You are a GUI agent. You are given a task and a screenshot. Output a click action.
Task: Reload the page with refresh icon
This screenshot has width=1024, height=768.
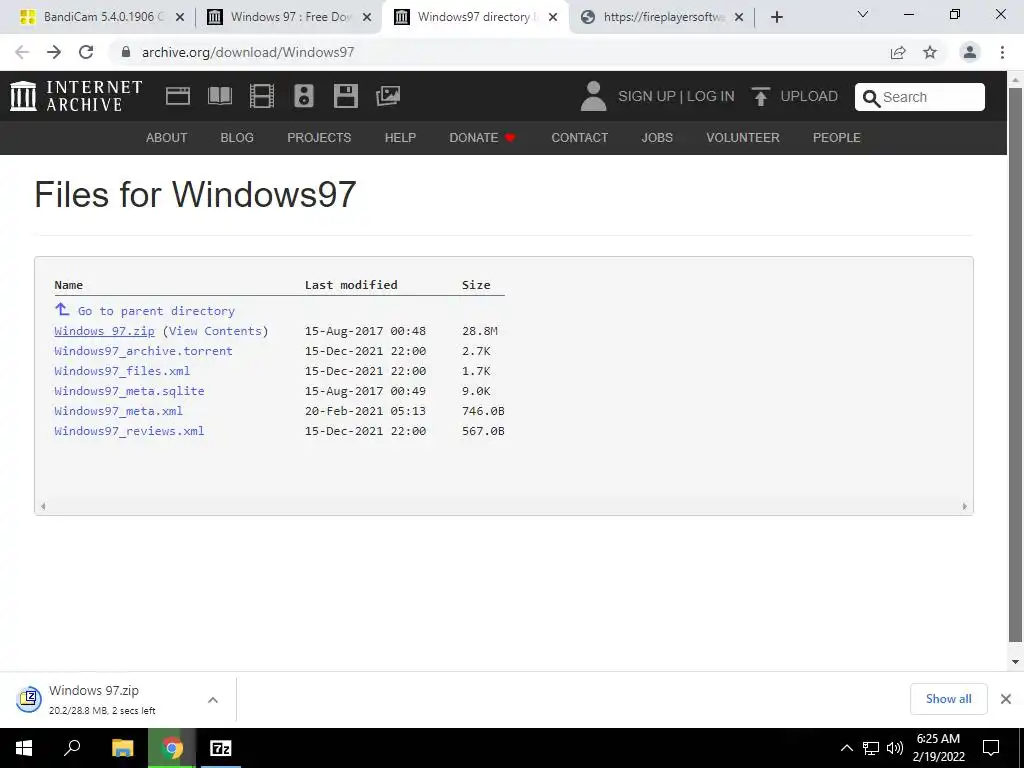[x=86, y=52]
